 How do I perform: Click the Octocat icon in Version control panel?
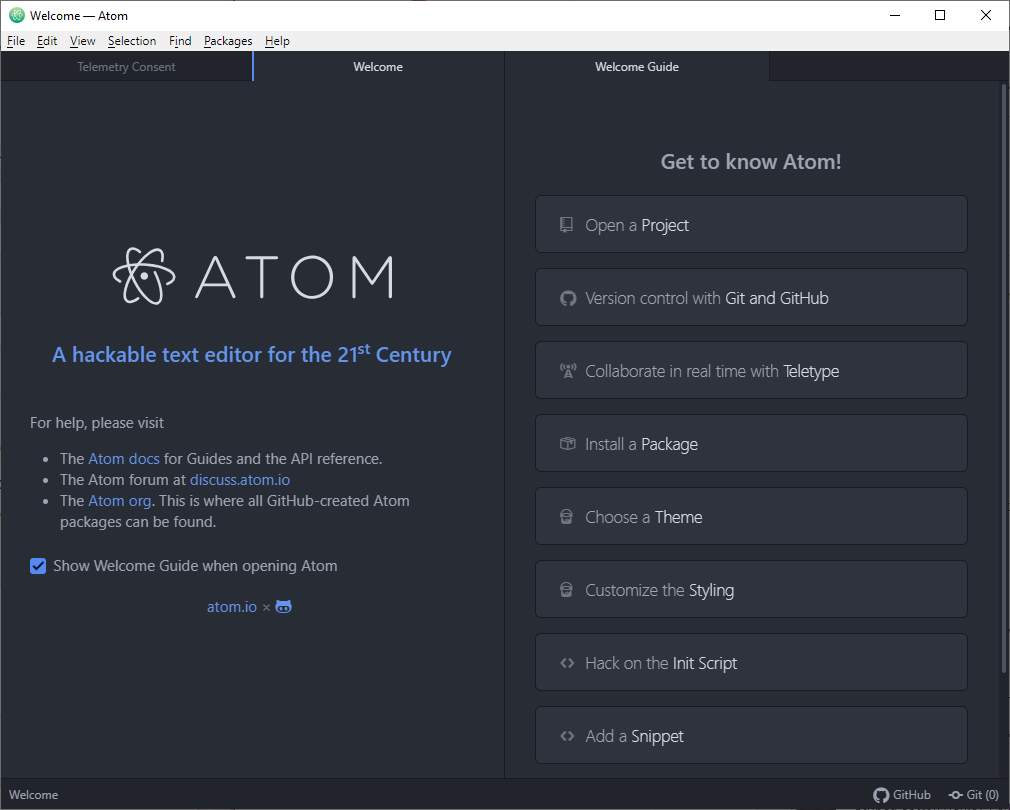567,297
